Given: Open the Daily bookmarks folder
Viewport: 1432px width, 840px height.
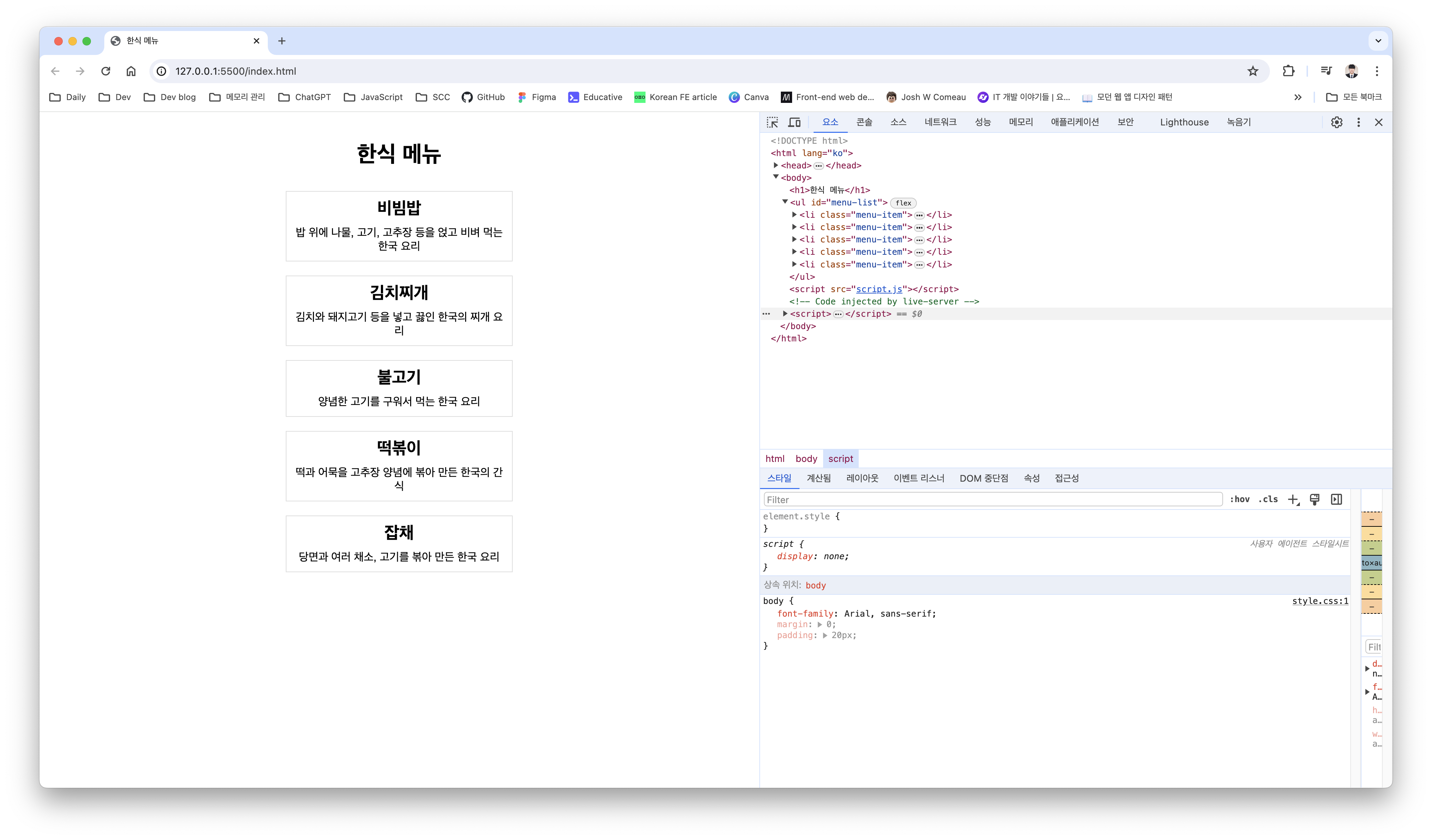Looking at the screenshot, I should coord(68,97).
